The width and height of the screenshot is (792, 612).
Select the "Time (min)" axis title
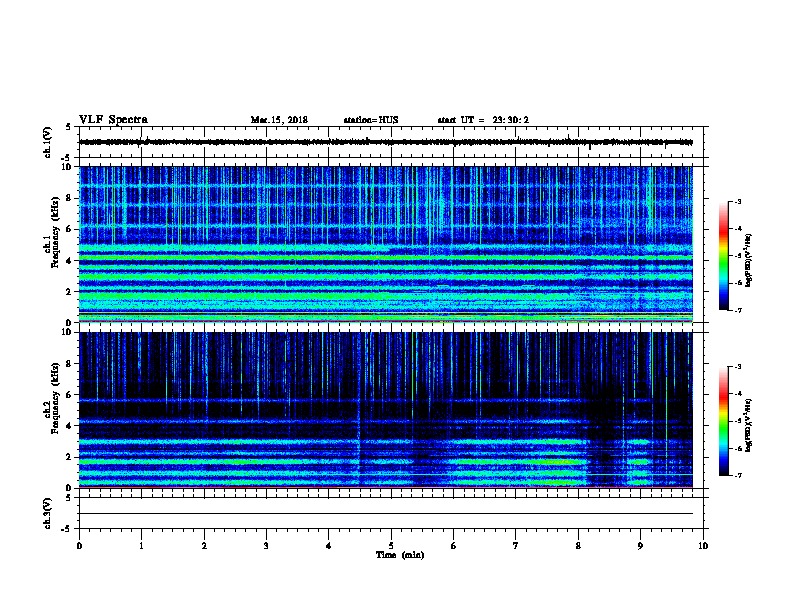click(400, 555)
